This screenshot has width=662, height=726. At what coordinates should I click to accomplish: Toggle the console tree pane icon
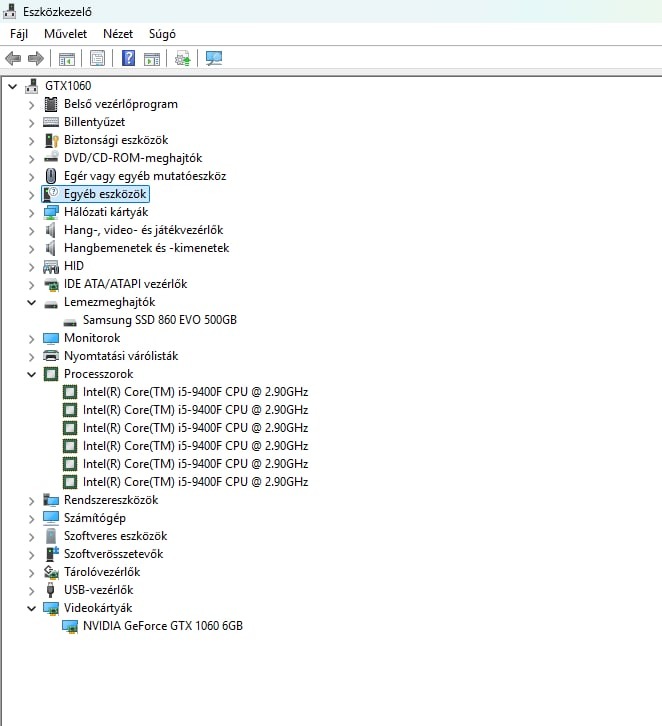67,58
